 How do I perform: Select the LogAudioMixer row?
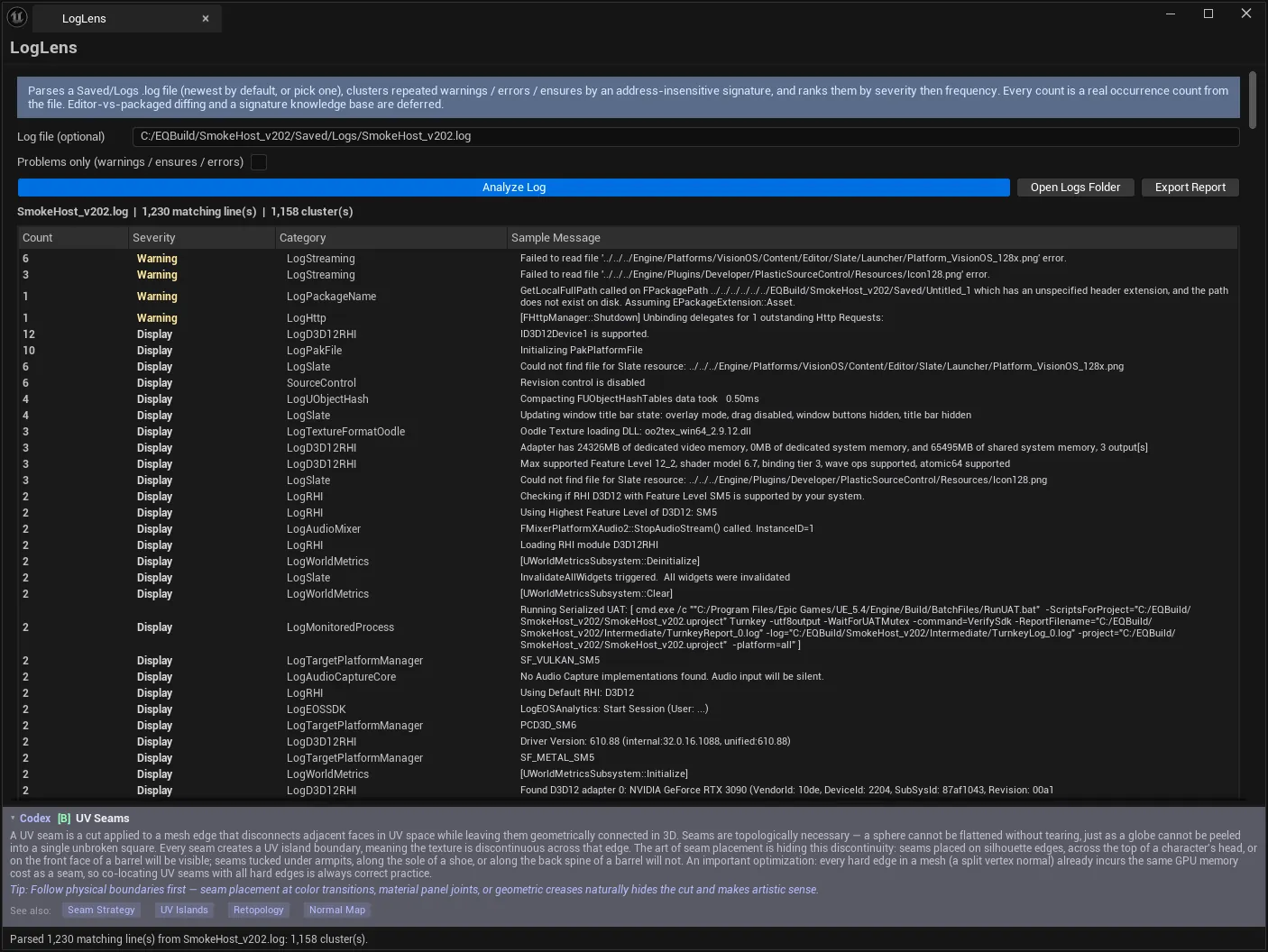[628, 529]
